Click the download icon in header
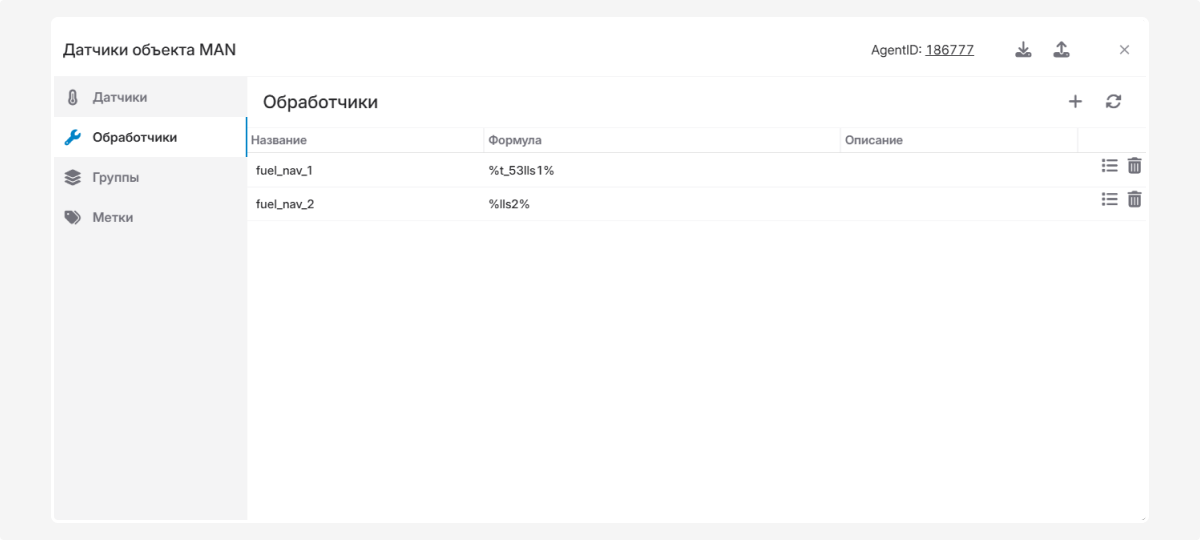 click(1023, 50)
